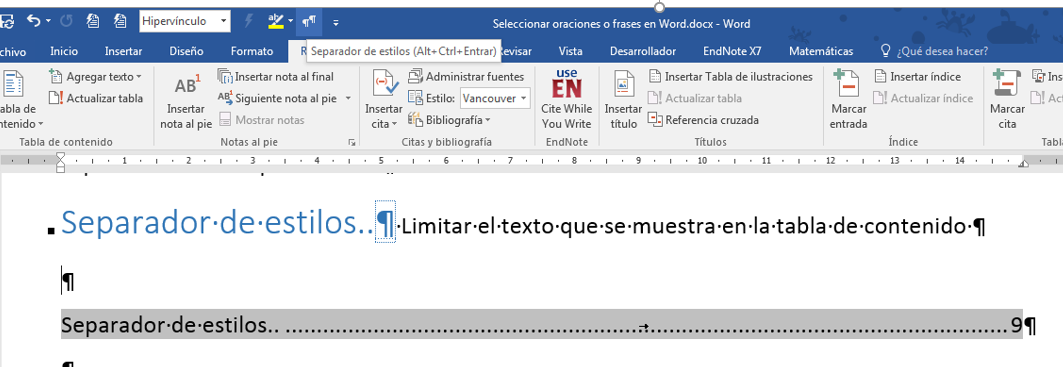Click the shaded table of contents entry
Screen dimensions: 1063x367
(x=542, y=325)
